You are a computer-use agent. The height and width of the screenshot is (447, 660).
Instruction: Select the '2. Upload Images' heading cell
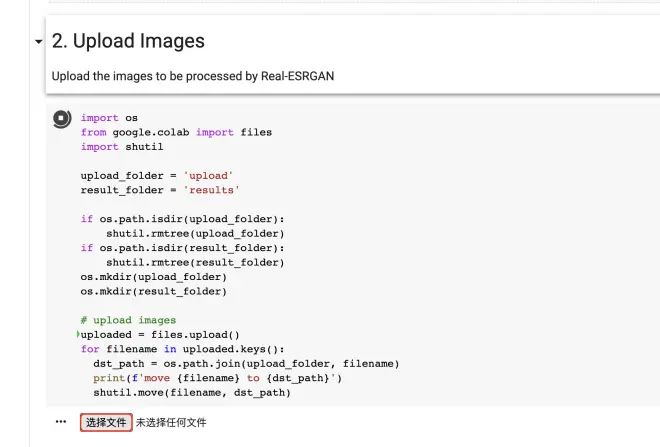point(128,41)
